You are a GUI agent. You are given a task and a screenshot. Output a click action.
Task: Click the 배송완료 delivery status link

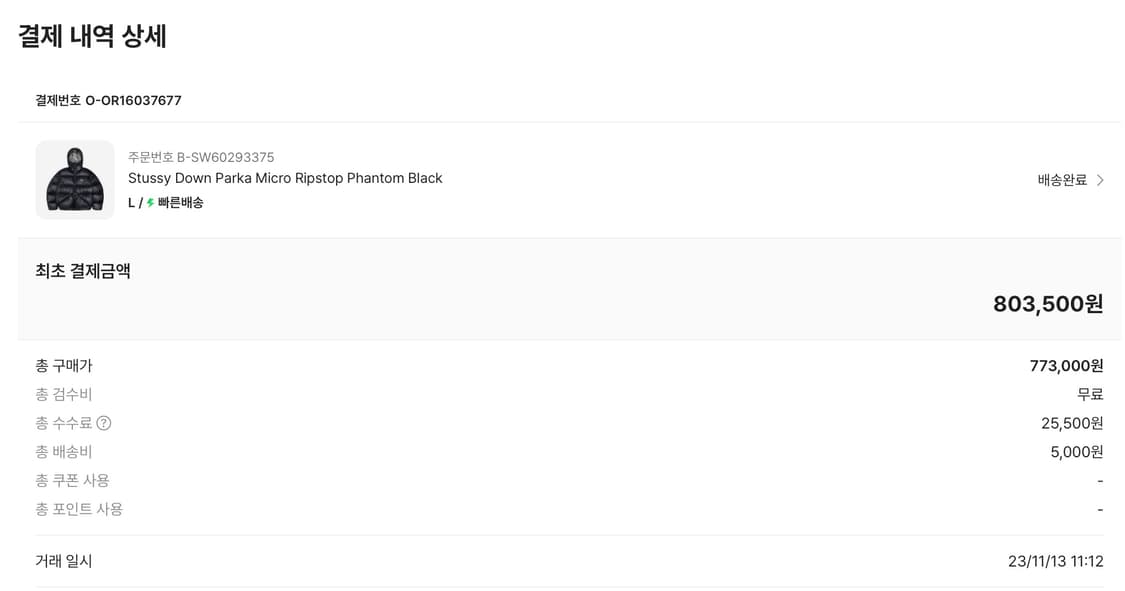point(1062,180)
